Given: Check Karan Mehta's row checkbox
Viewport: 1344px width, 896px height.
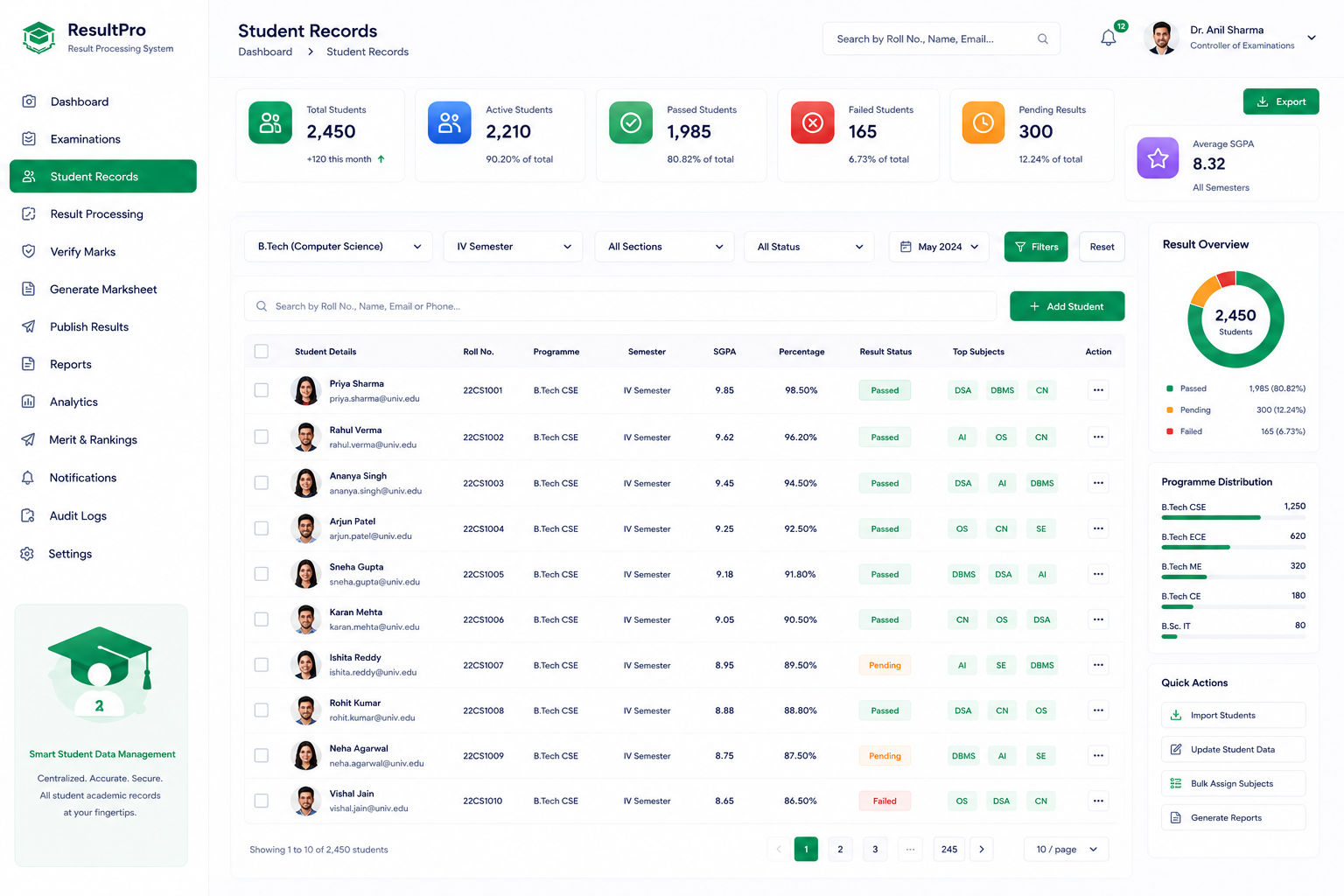Looking at the screenshot, I should point(261,619).
